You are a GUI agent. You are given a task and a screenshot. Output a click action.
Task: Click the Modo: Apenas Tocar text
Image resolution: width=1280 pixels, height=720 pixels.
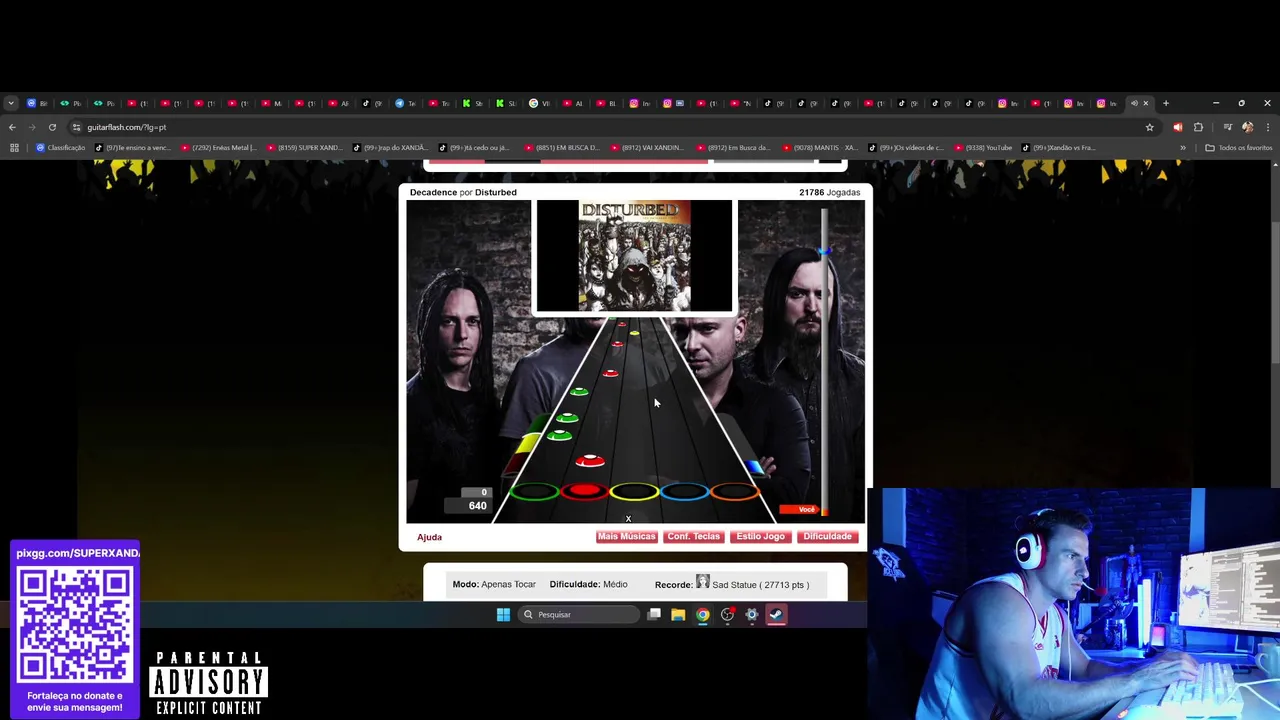[494, 584]
